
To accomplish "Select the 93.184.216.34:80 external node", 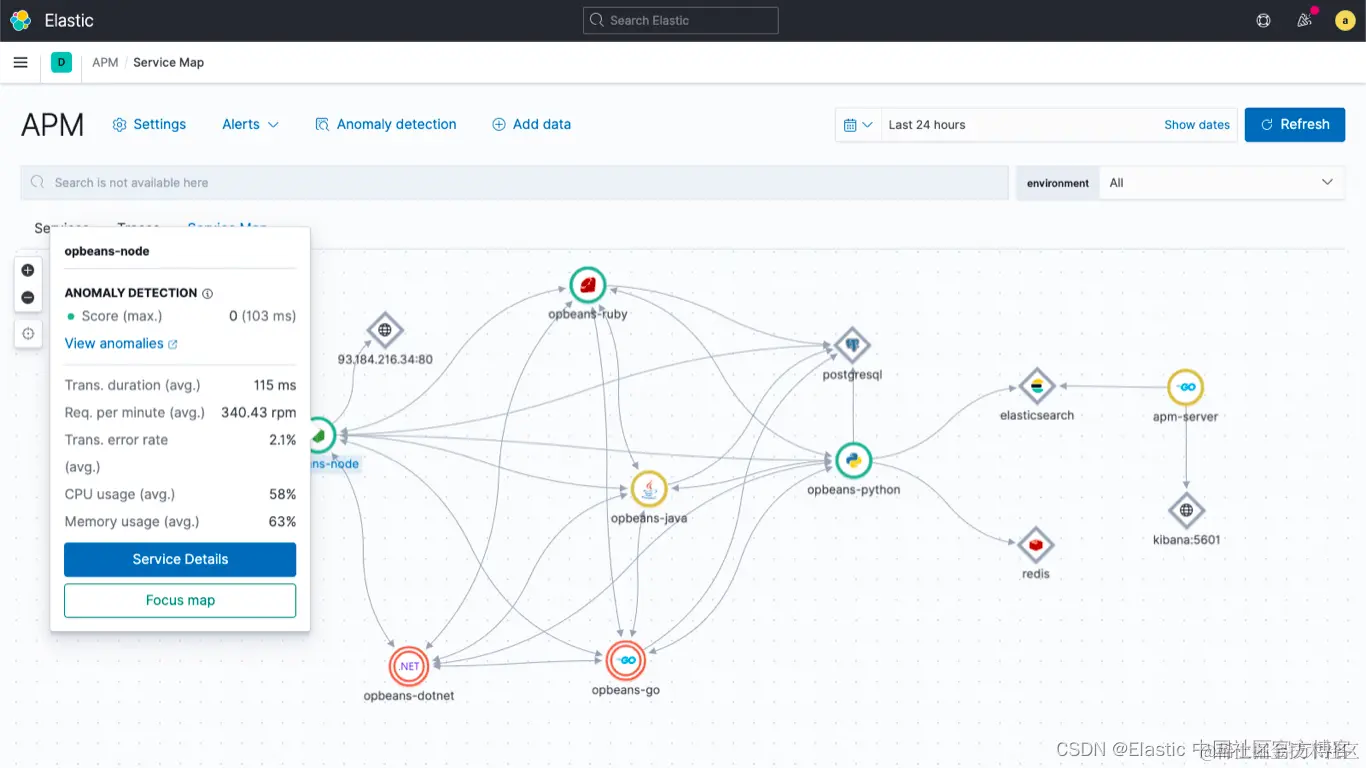I will [385, 330].
